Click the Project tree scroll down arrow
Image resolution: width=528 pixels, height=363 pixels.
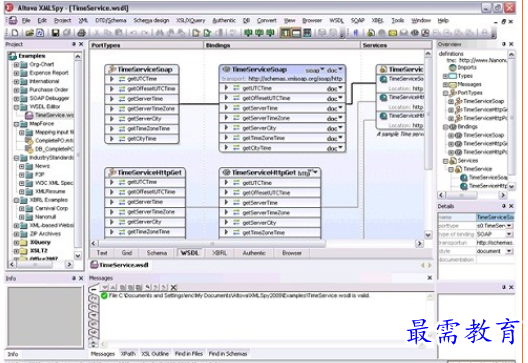click(78, 256)
